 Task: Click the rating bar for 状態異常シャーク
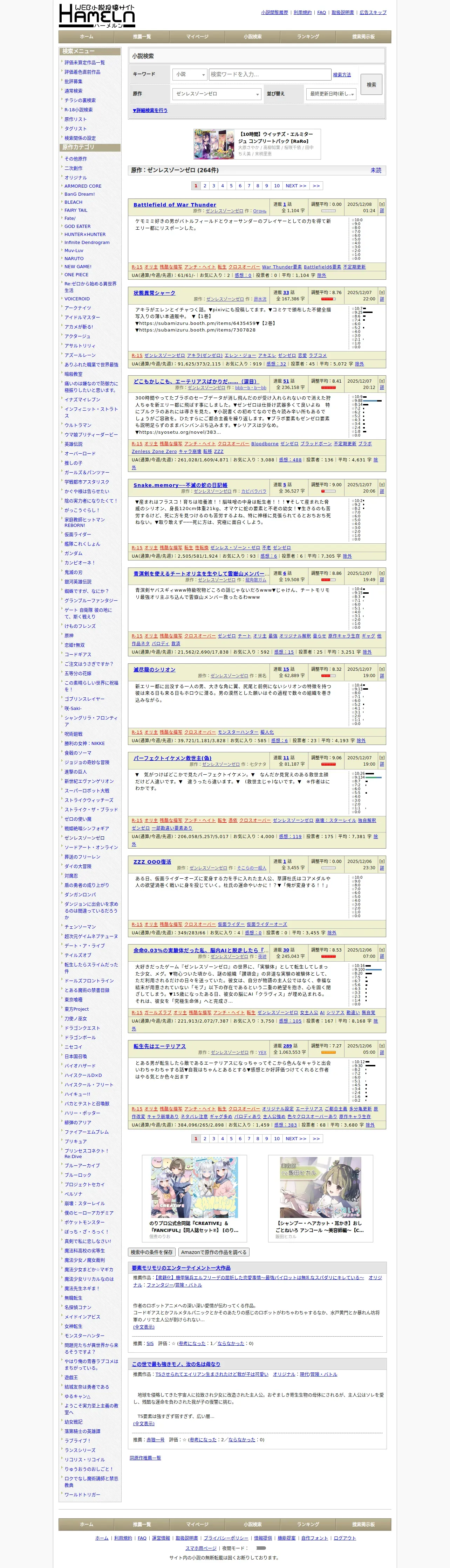pos(328,299)
